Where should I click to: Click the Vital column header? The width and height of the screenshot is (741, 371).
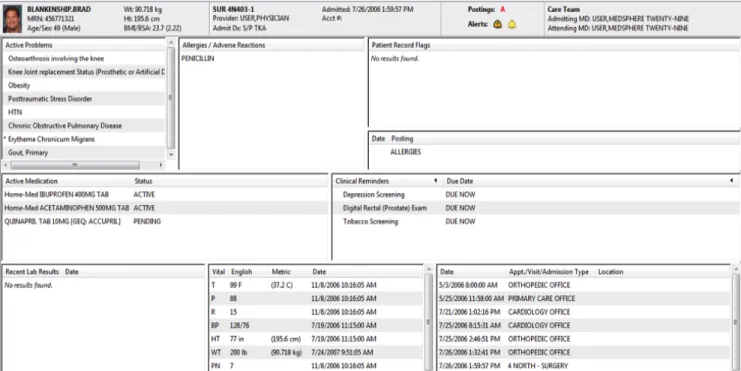(x=219, y=272)
